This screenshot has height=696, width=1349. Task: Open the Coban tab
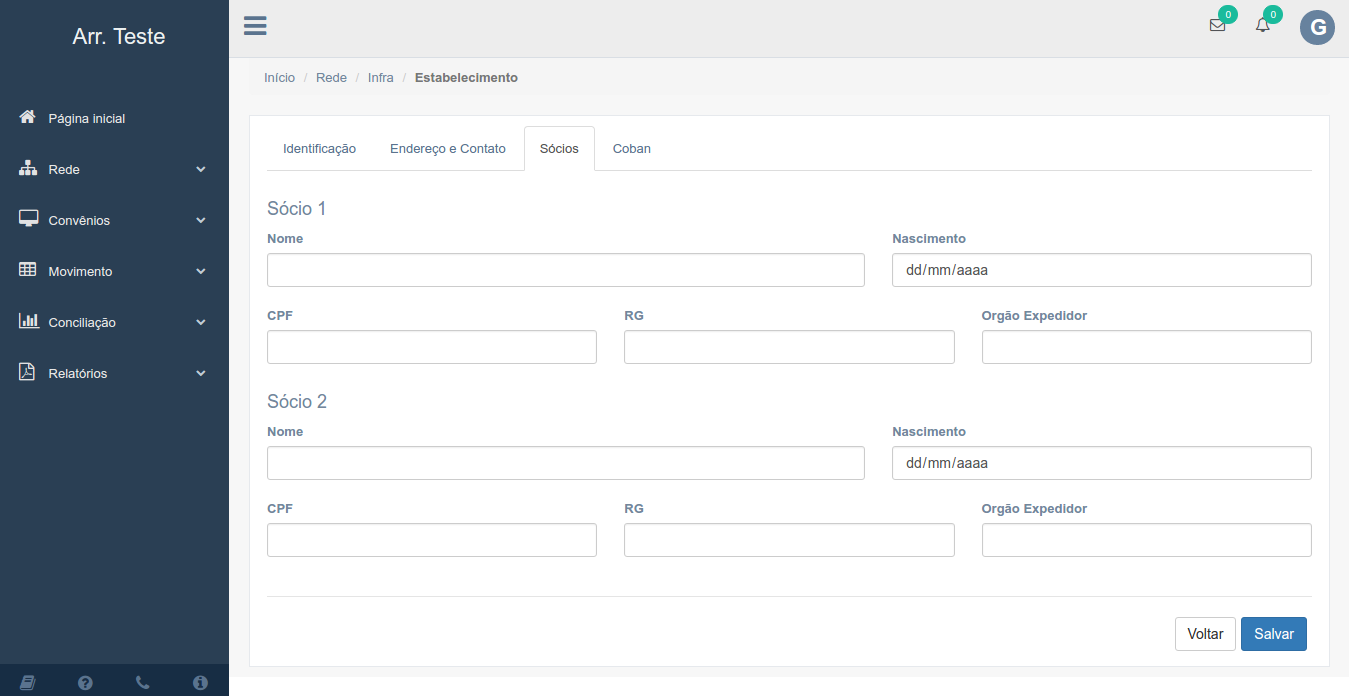631,149
